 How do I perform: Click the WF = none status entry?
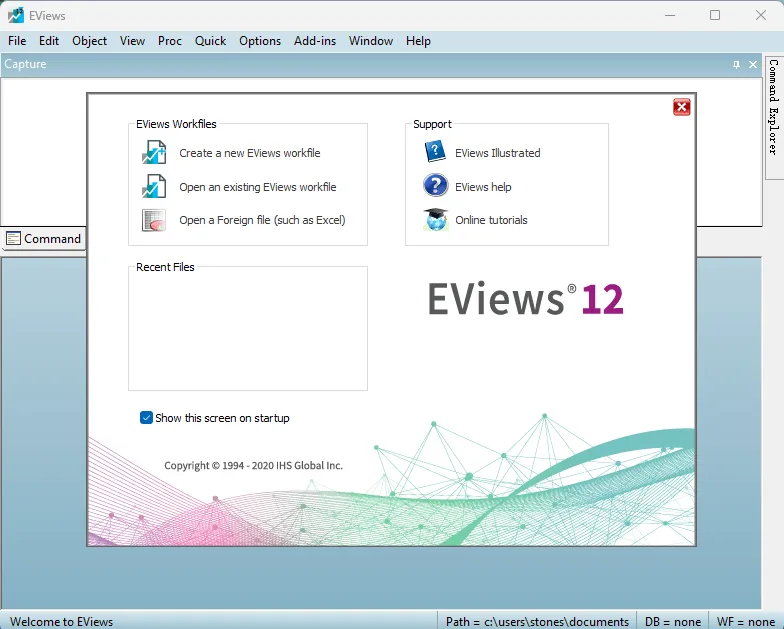tap(746, 622)
